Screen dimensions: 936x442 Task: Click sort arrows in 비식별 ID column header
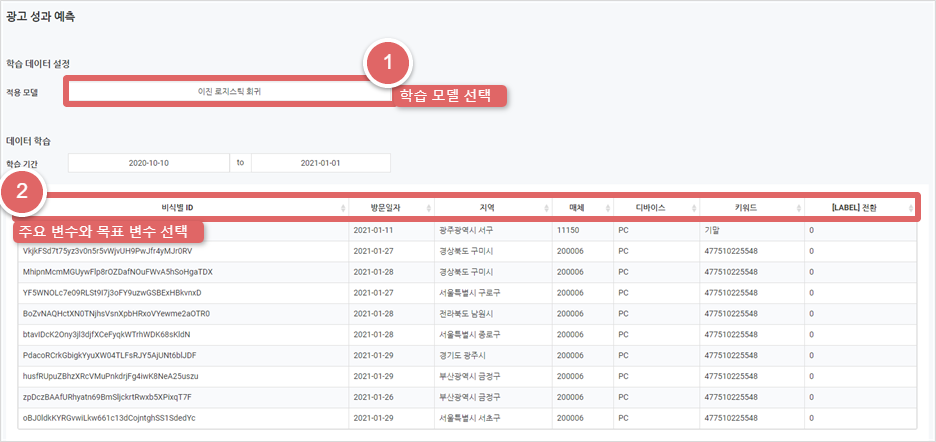coord(343,208)
